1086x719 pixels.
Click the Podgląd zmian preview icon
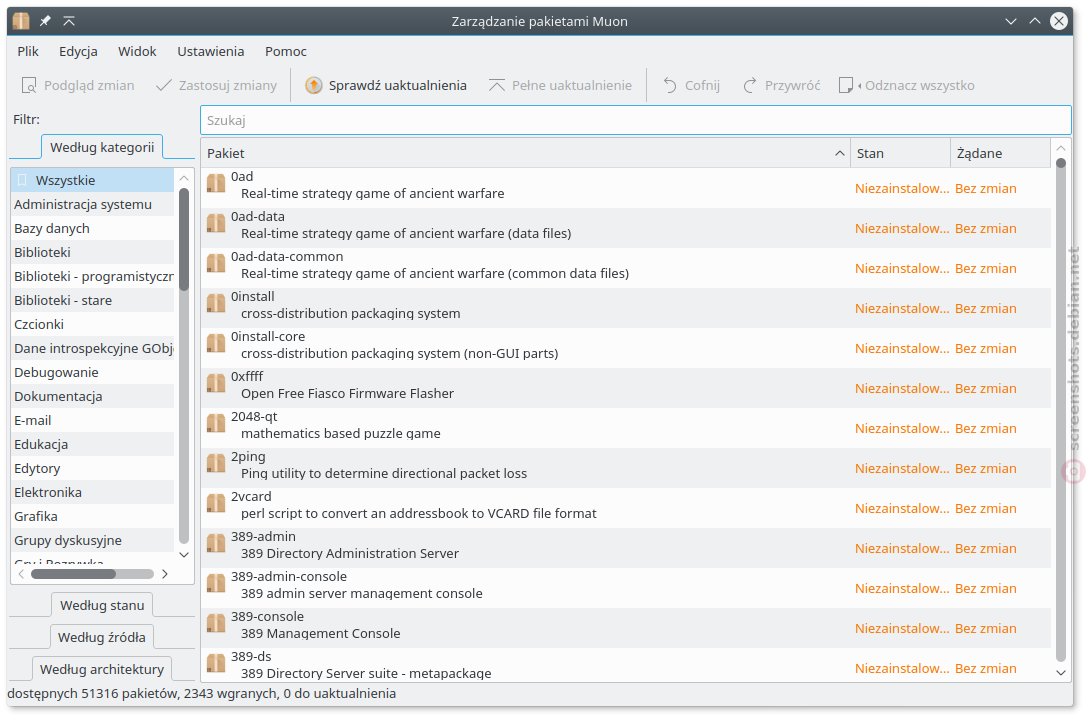29,85
